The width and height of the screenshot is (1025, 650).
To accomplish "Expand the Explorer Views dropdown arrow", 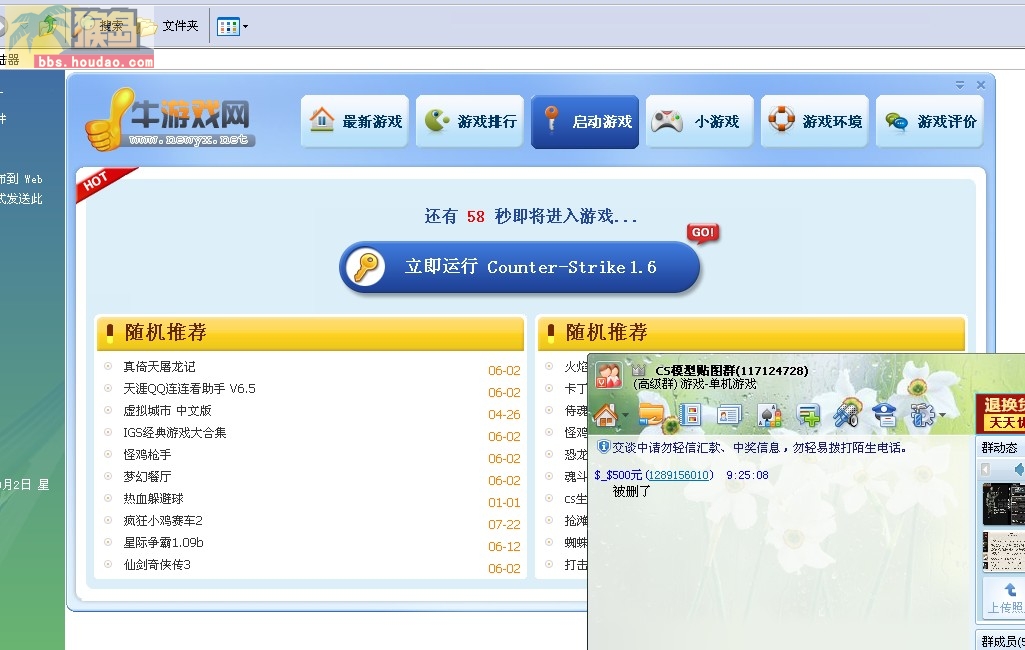I will tap(245, 27).
